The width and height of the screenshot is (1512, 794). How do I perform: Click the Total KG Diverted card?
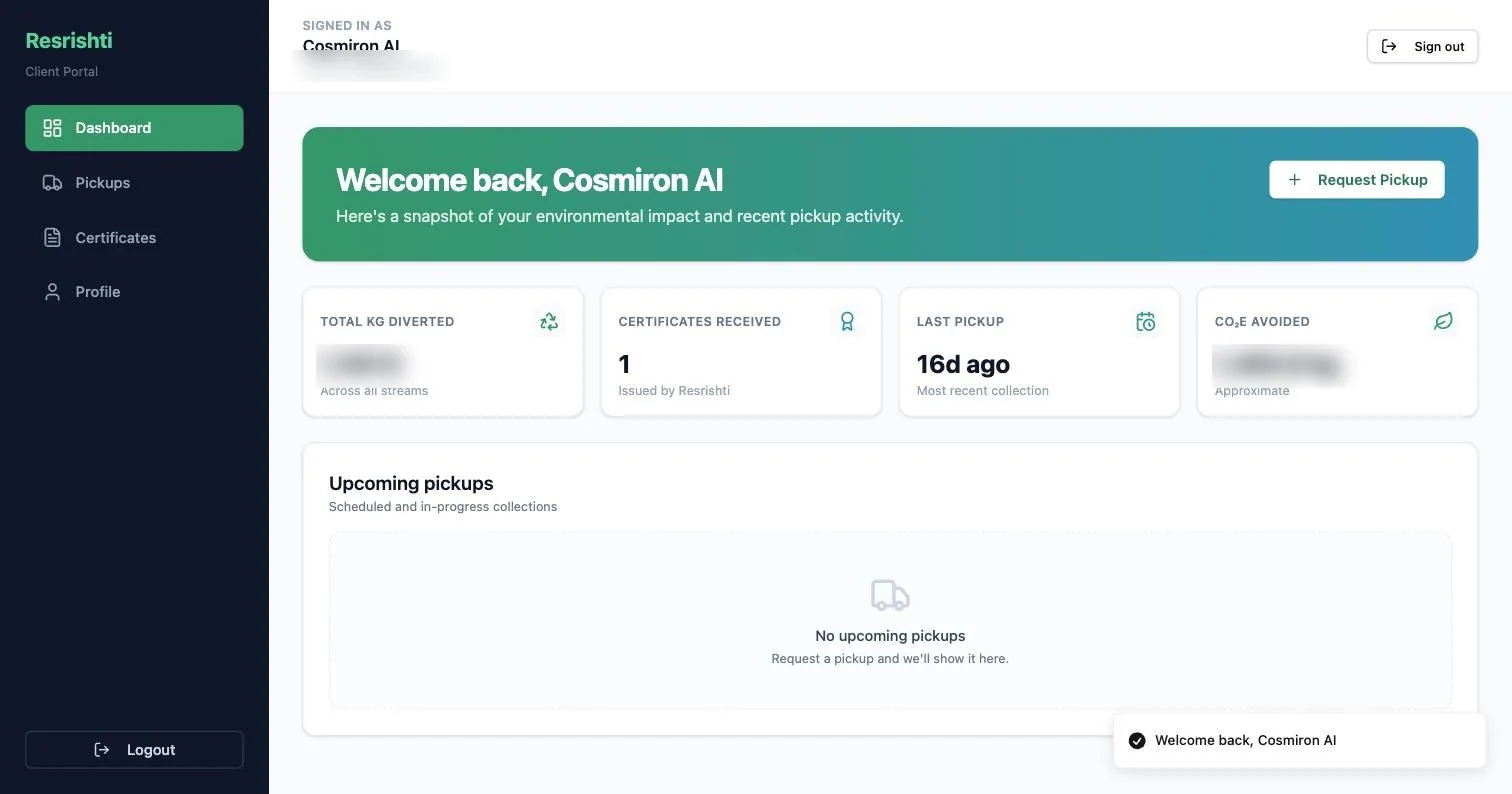(x=443, y=352)
